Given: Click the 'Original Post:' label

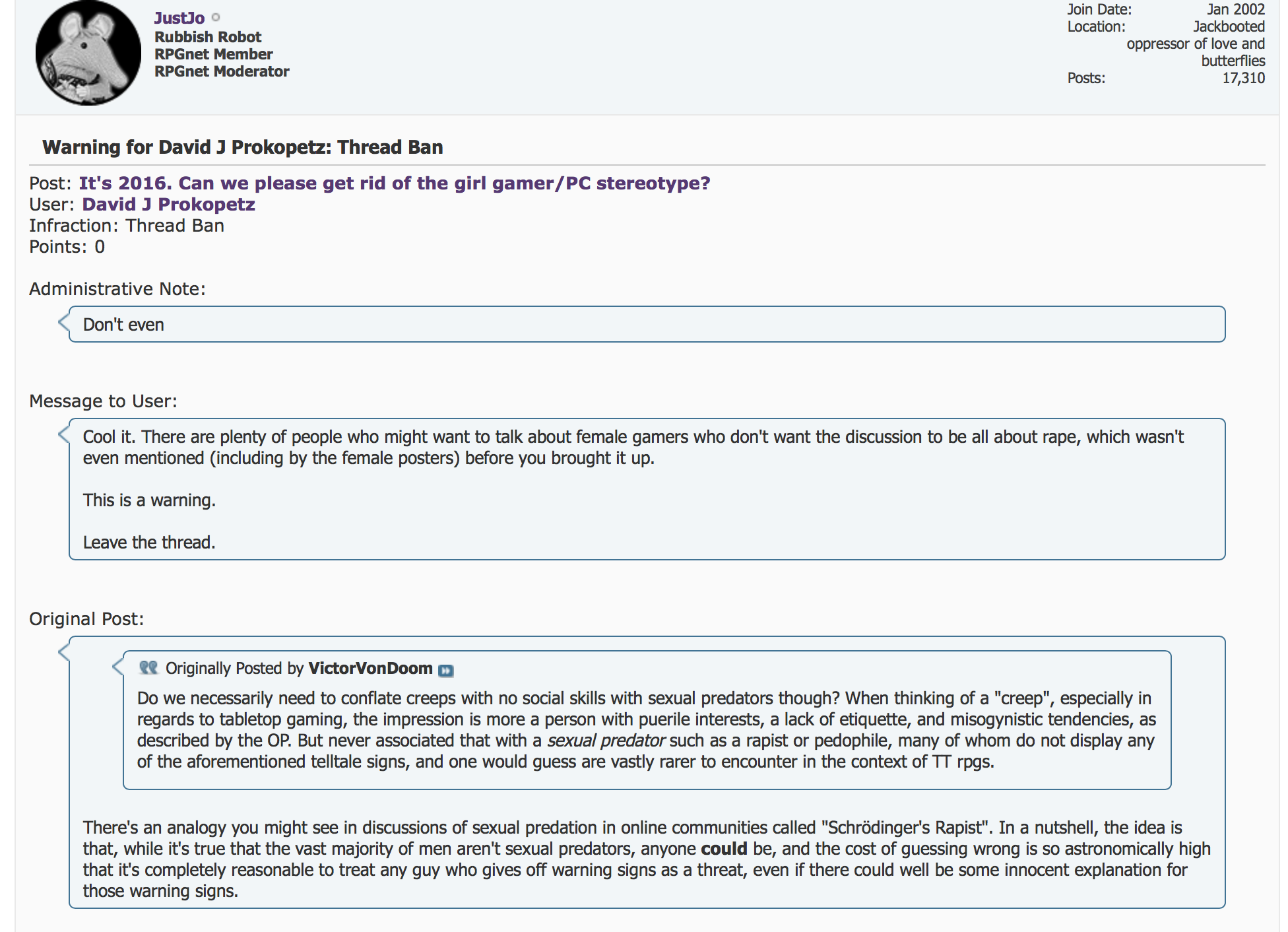Looking at the screenshot, I should pos(86,618).
